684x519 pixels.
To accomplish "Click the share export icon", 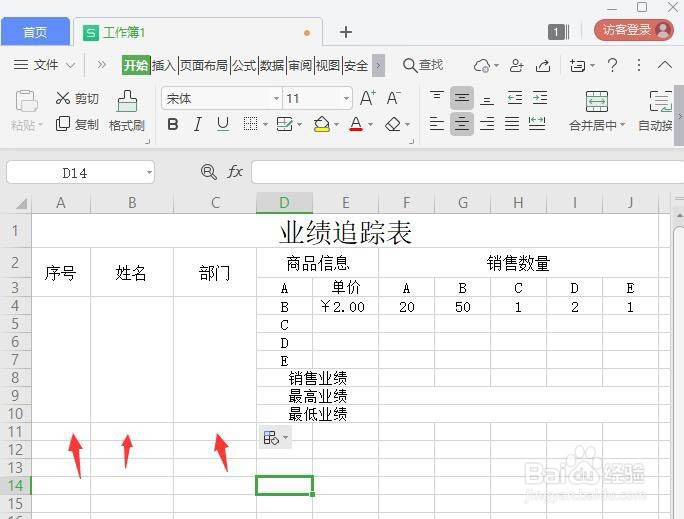I will (x=543, y=65).
